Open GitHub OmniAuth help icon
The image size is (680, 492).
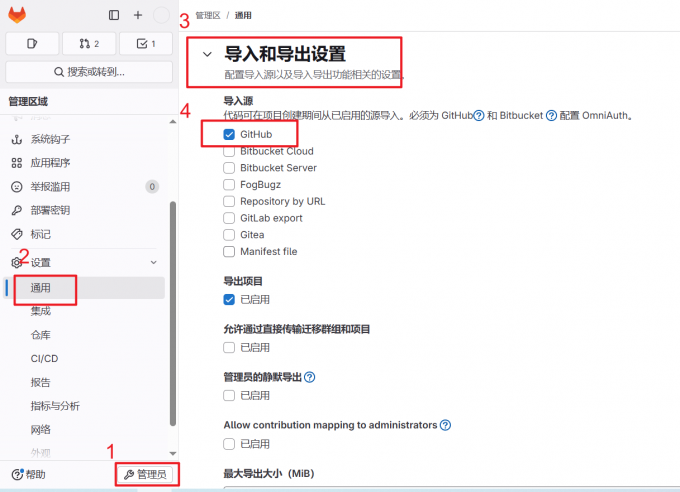478,115
